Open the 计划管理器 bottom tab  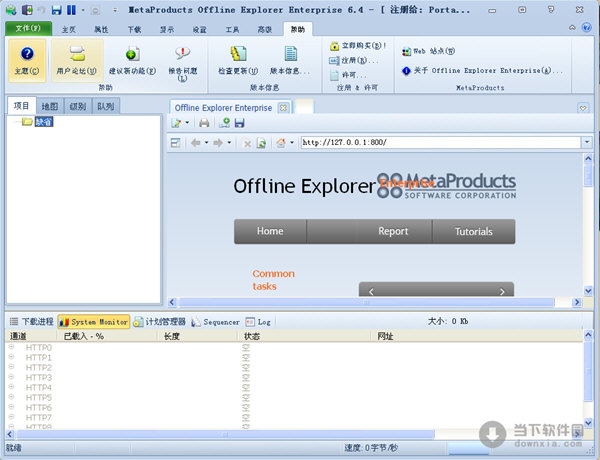160,321
